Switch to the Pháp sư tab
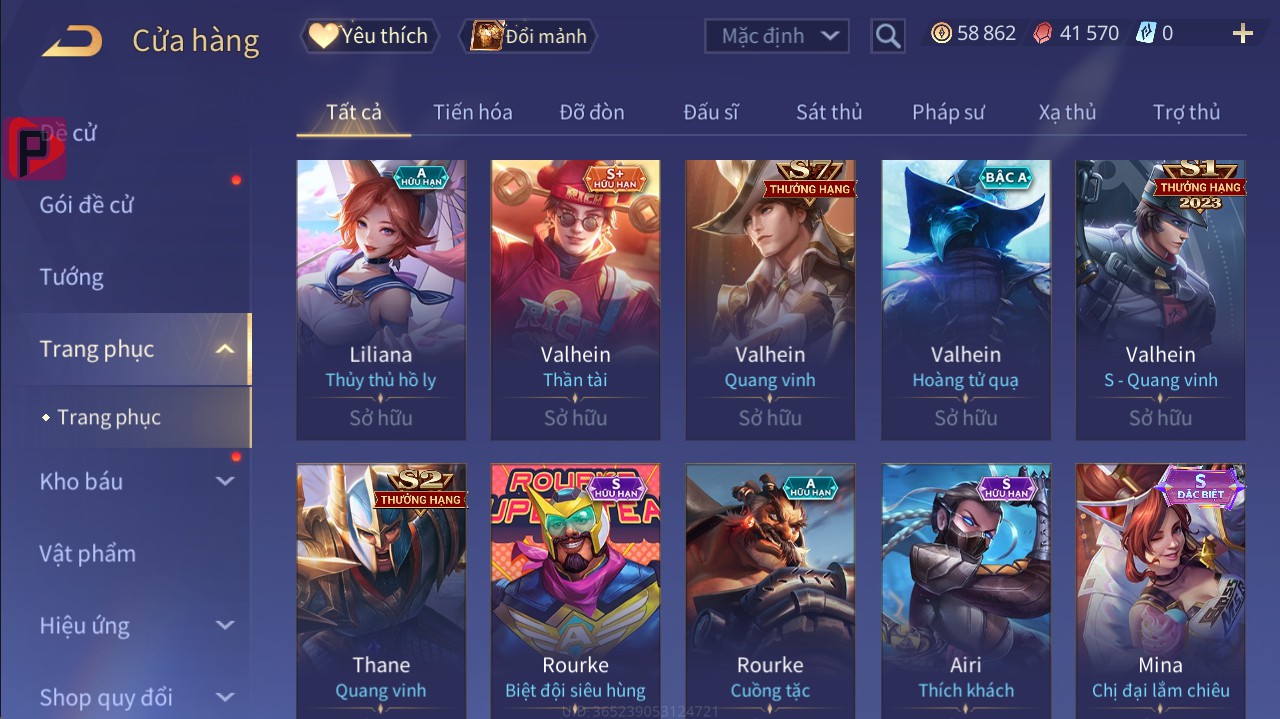 pos(948,112)
